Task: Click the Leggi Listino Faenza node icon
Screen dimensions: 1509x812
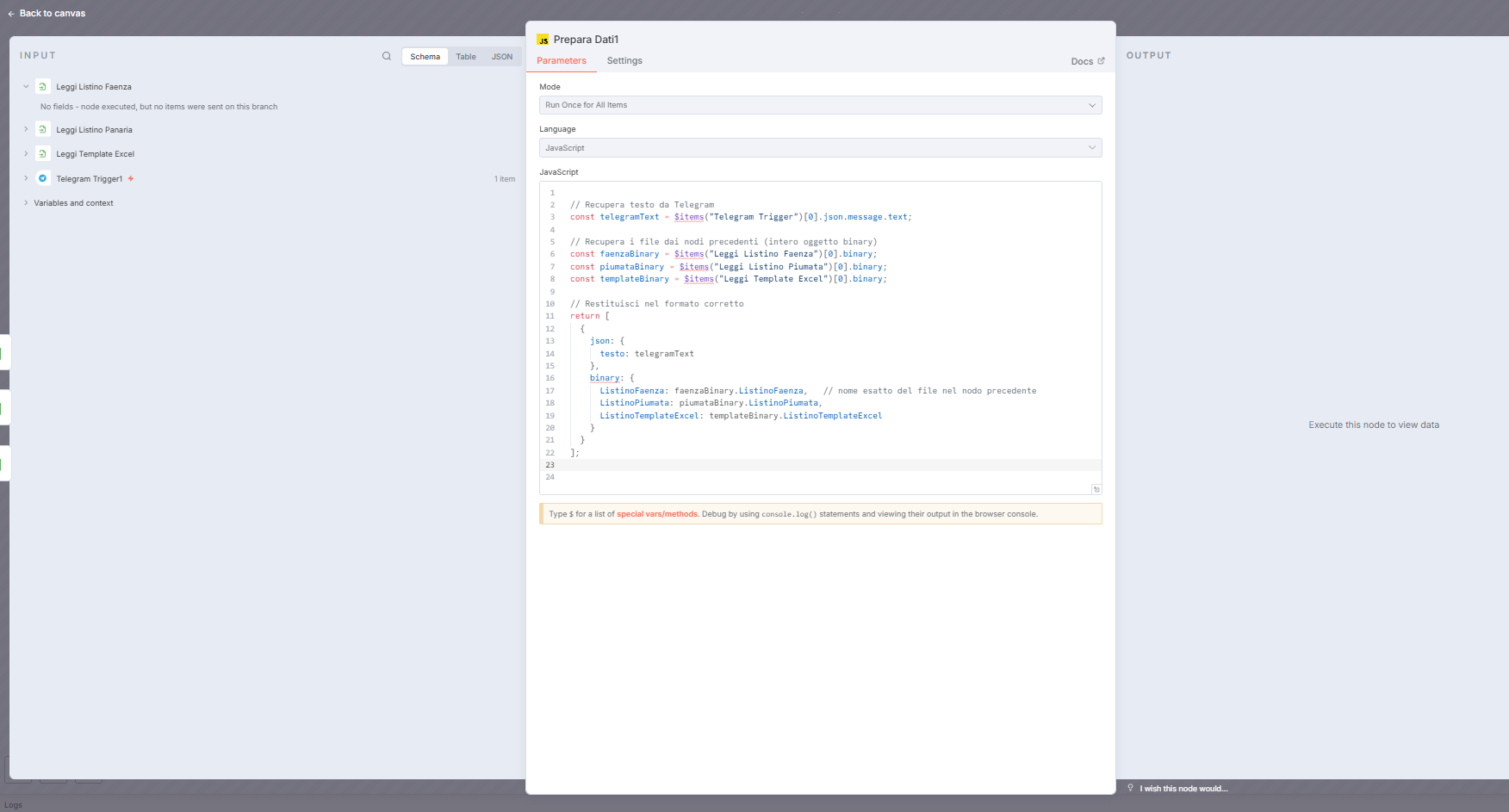Action: tap(43, 86)
